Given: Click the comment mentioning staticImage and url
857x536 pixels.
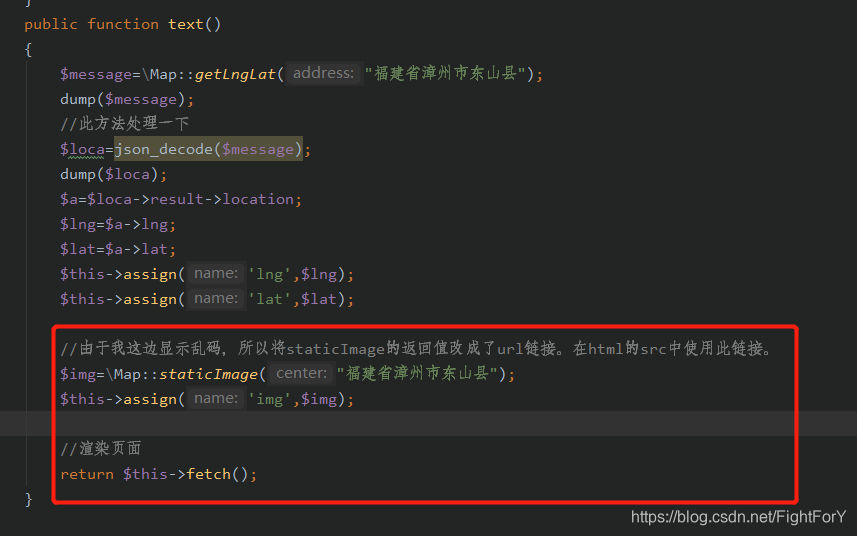Looking at the screenshot, I should tap(418, 349).
